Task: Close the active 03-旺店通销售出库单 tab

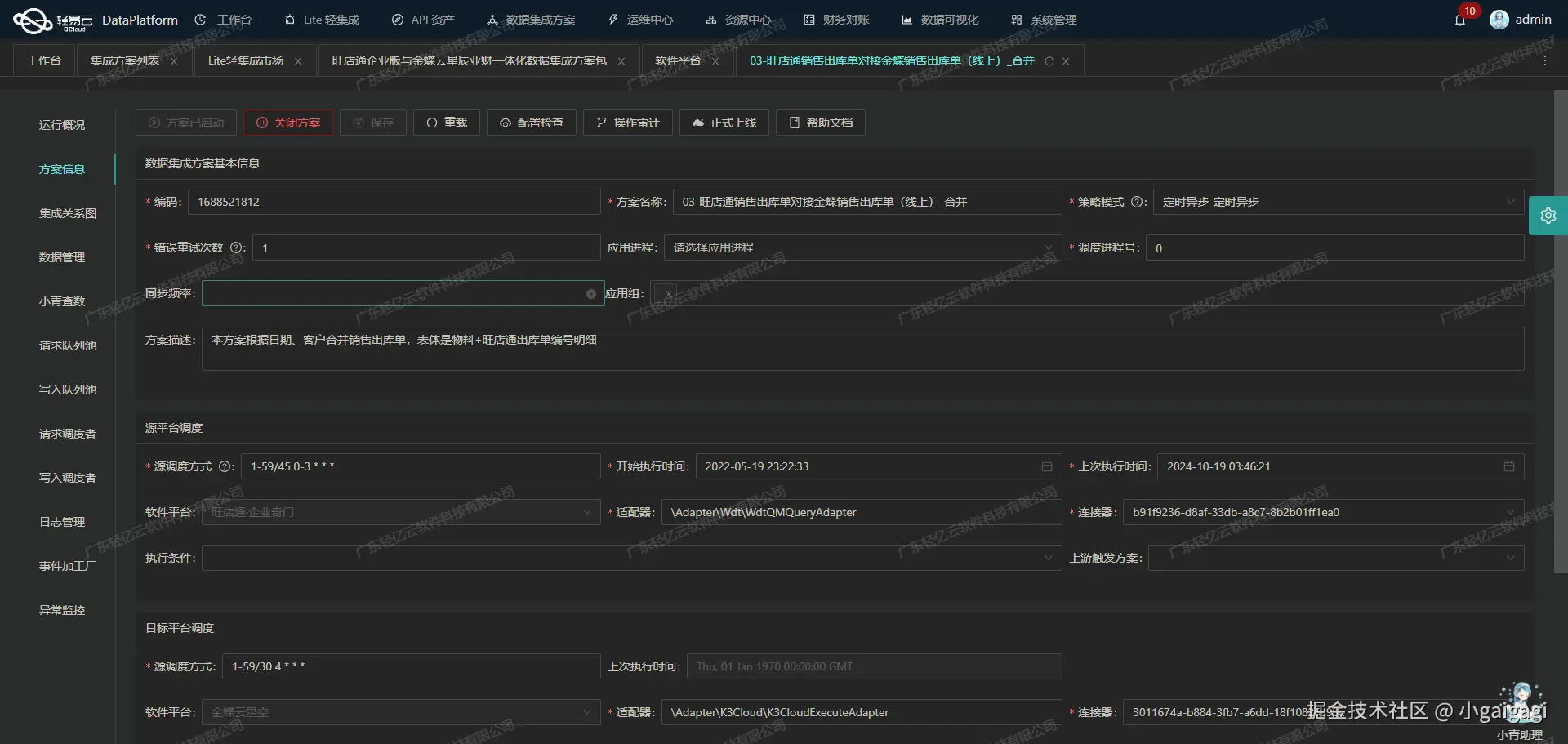Action: point(1066,61)
